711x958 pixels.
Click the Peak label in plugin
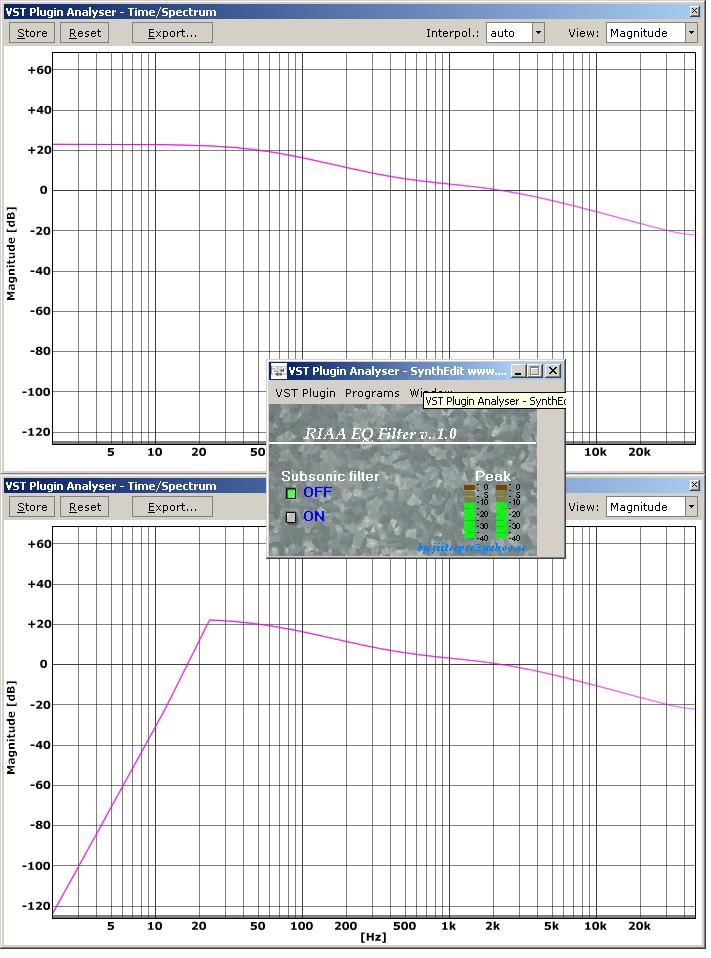[x=493, y=476]
